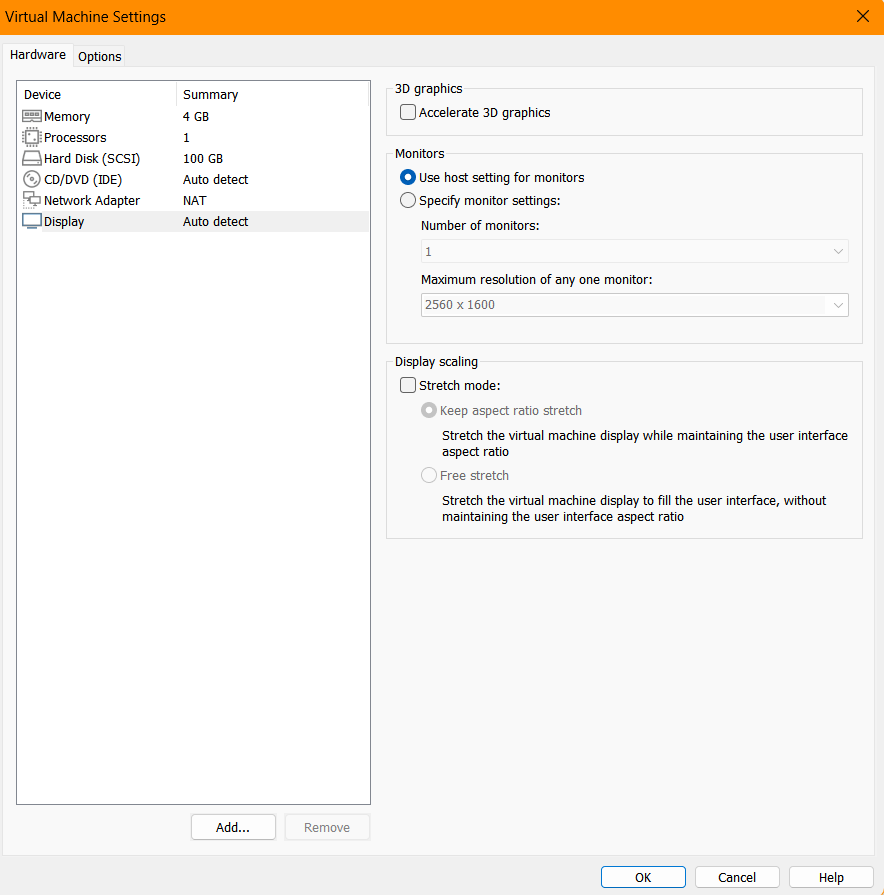This screenshot has height=895, width=884.
Task: Click the 4 GB memory summary
Action: tap(196, 116)
